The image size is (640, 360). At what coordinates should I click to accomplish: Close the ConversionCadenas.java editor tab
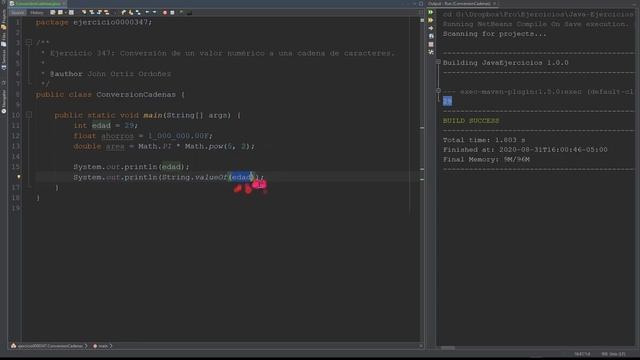[64, 3]
